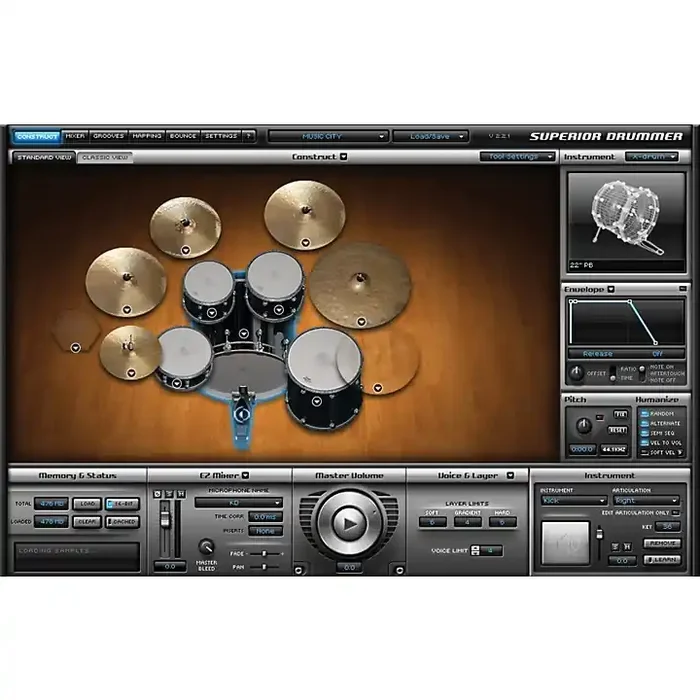Toggle the 16-bit memory option
Viewport: 700px width, 700px height.
(122, 504)
